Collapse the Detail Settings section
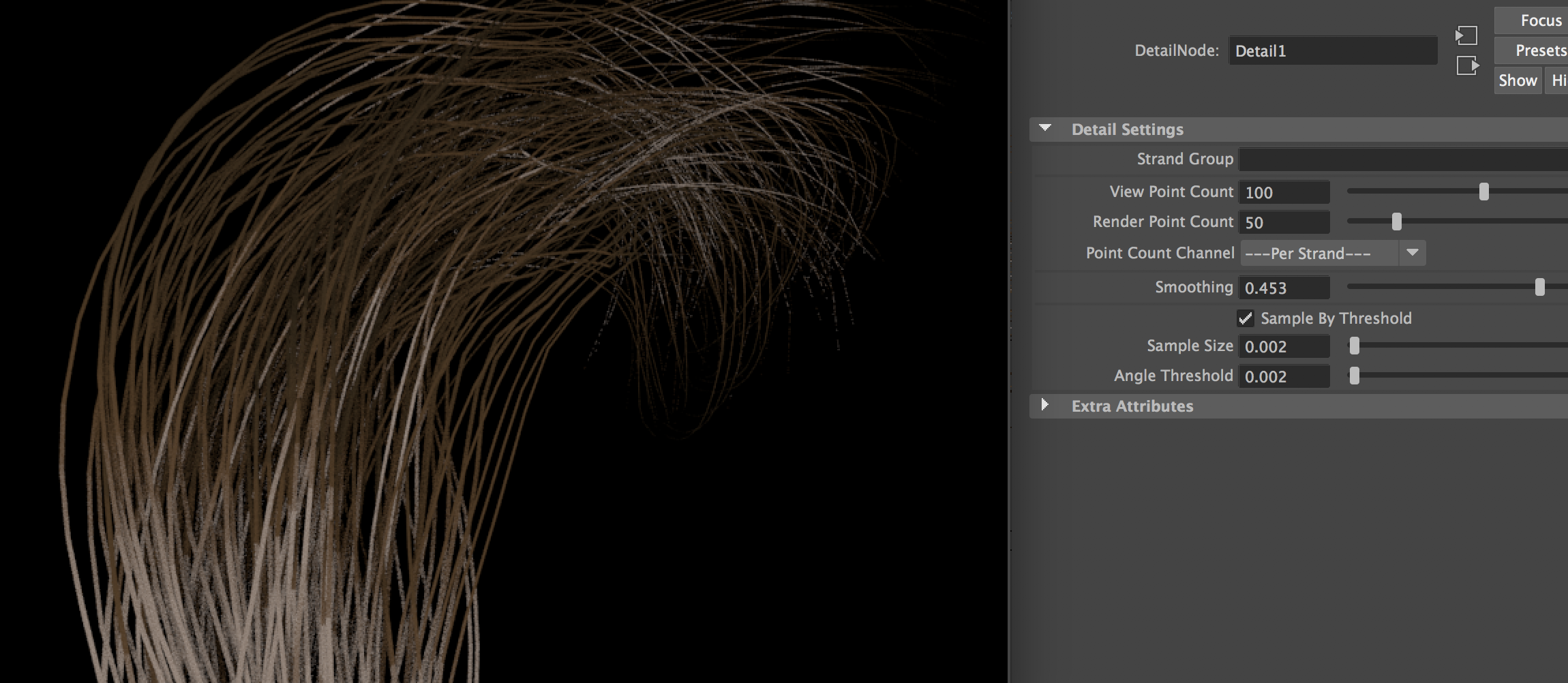Screen dimensions: 1568x683 (1045, 129)
